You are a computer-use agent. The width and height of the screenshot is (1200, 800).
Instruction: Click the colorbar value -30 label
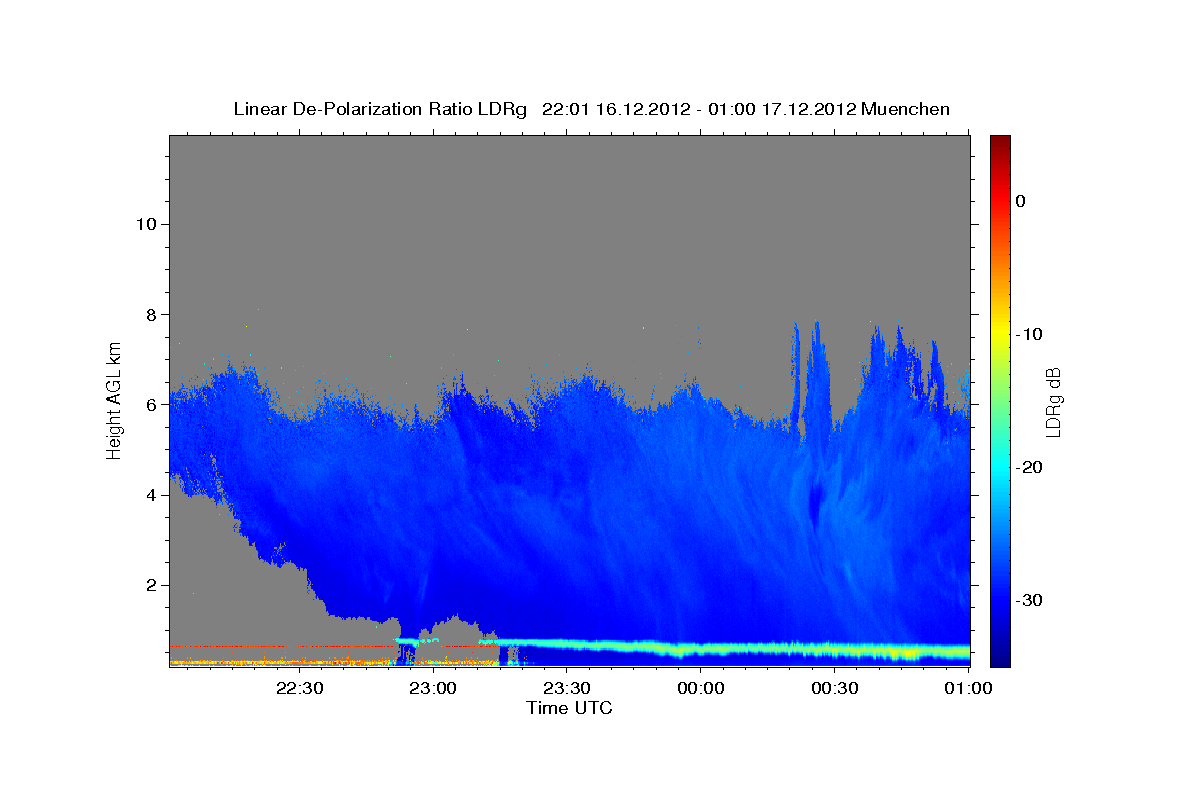click(1030, 600)
